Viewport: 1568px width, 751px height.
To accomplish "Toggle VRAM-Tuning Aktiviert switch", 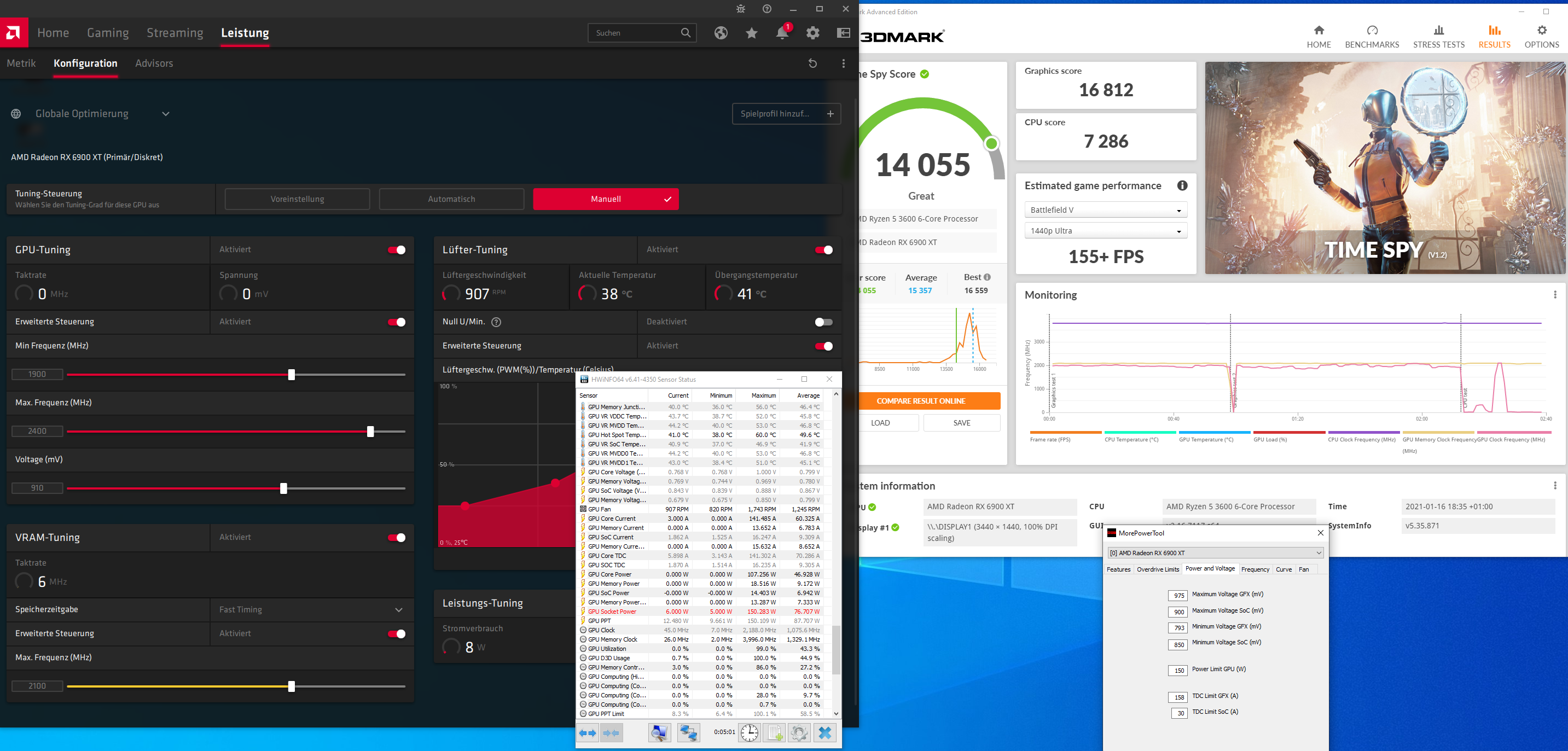I will (397, 537).
